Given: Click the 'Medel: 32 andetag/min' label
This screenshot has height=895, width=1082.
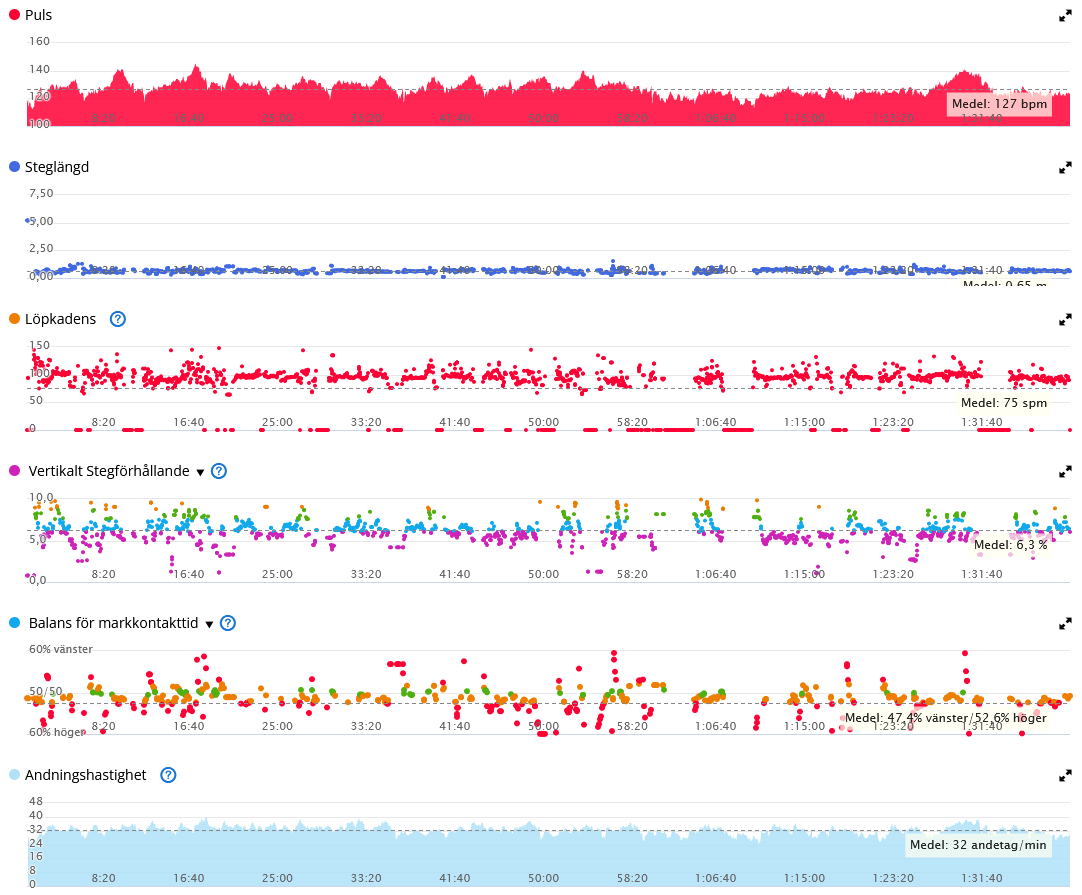Looking at the screenshot, I should click(978, 845).
